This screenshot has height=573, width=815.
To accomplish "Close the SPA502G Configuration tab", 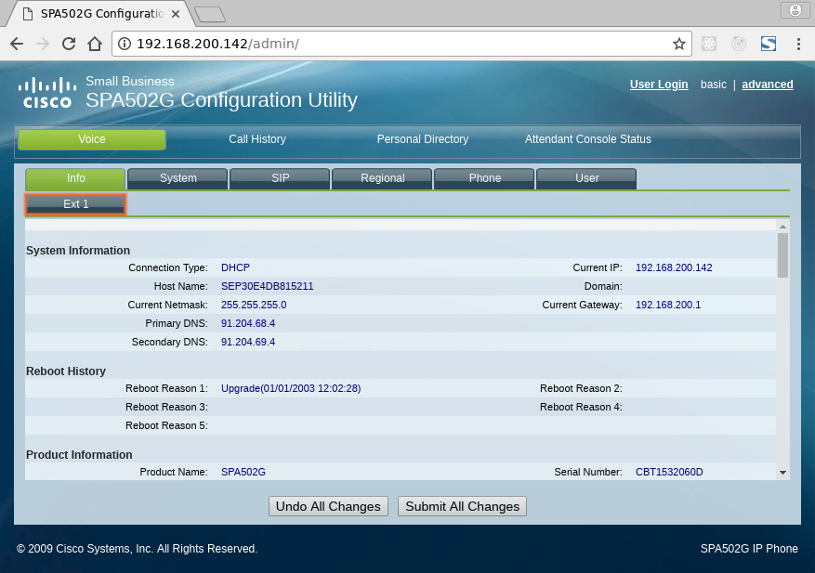I will [x=176, y=14].
